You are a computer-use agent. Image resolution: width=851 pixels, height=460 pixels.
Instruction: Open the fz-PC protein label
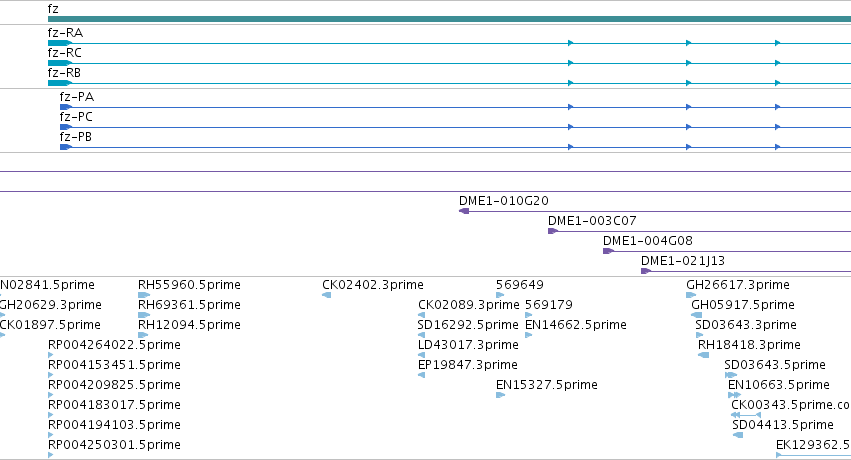click(76, 117)
